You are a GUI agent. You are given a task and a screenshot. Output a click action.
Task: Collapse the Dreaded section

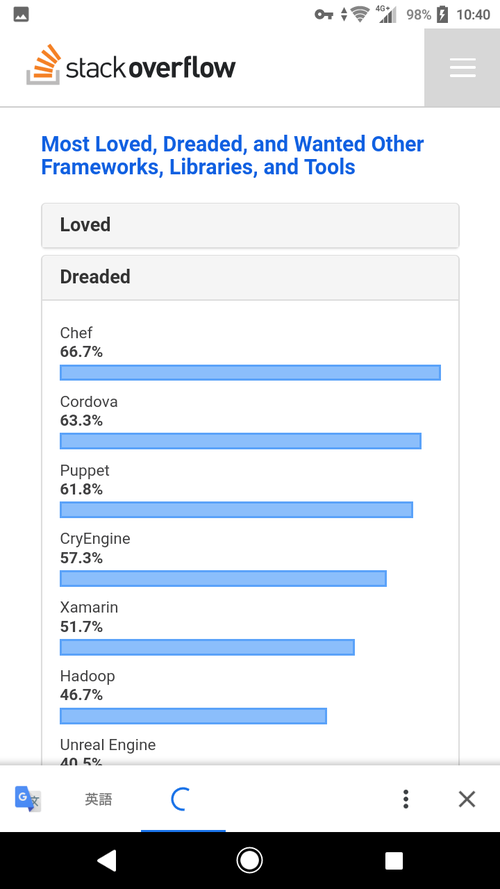250,277
